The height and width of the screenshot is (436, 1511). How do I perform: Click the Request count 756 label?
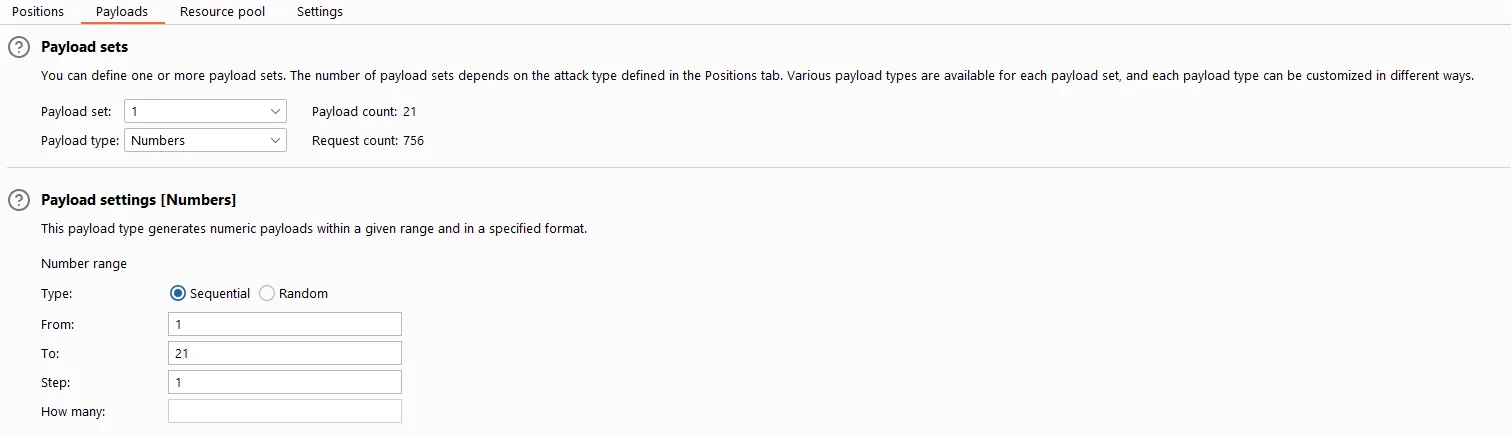pyautogui.click(x=368, y=141)
